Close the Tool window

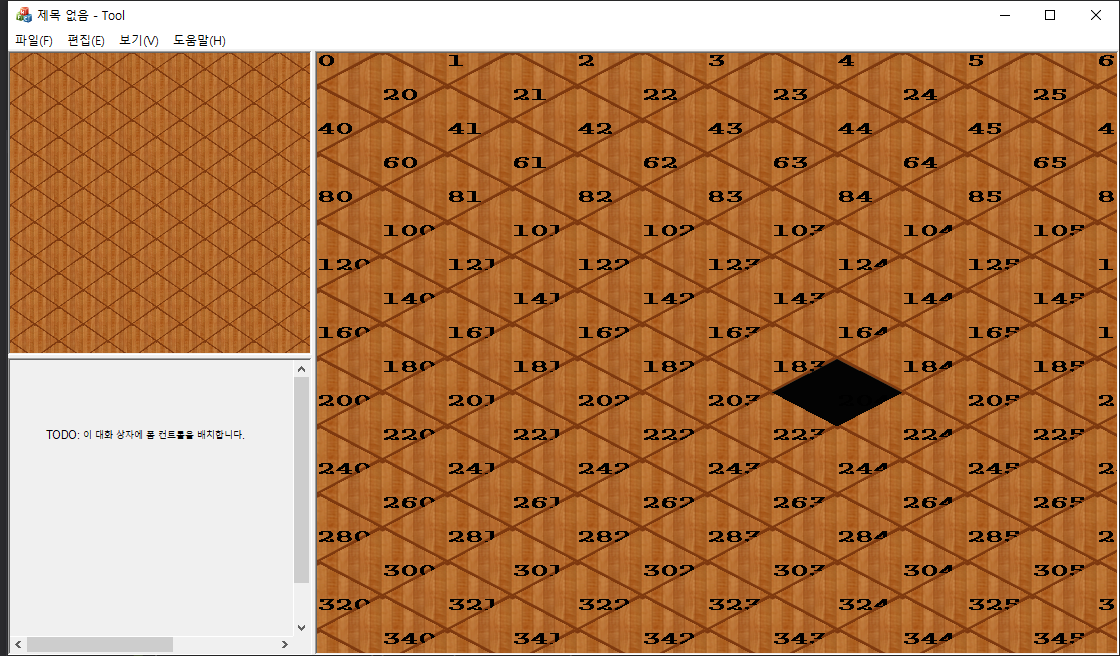click(1096, 15)
